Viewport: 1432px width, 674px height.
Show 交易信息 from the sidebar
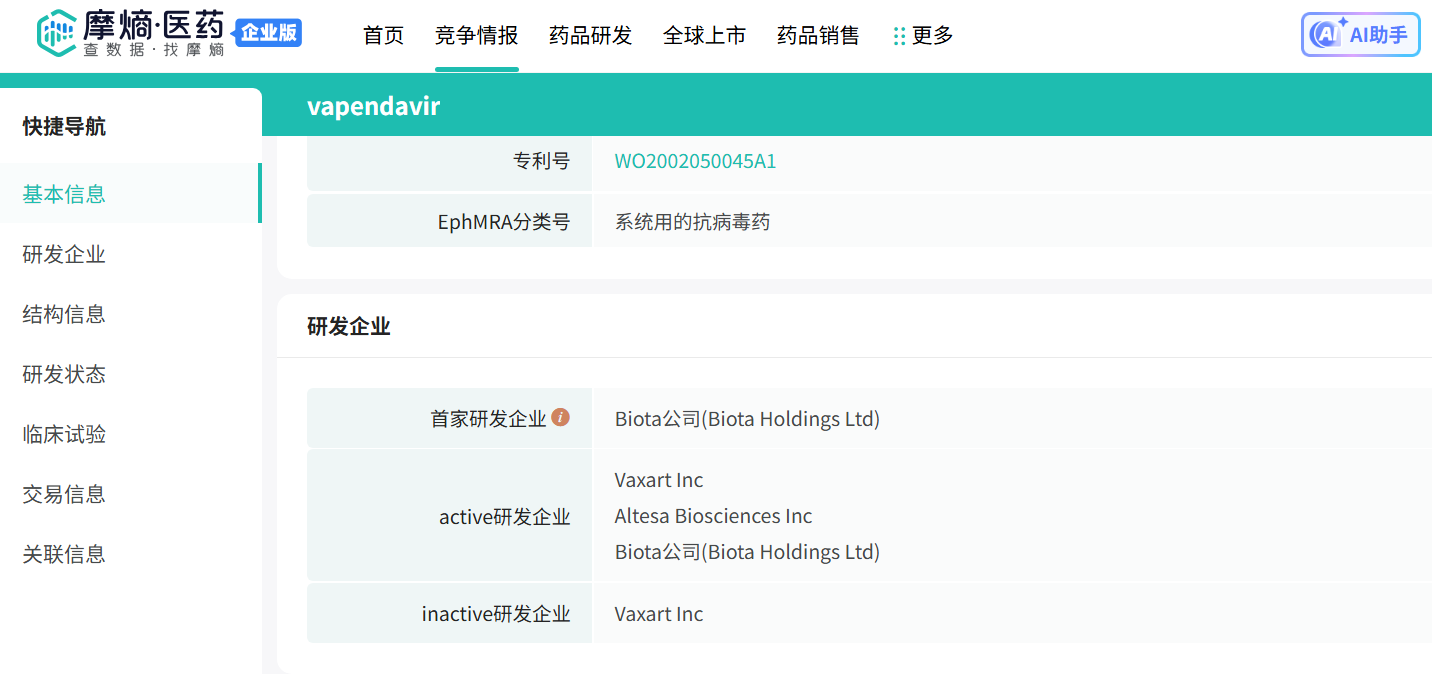(64, 494)
